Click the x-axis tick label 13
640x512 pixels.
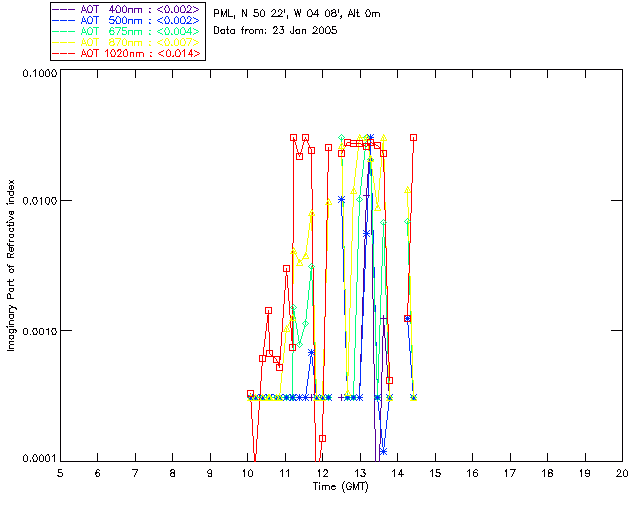click(360, 472)
